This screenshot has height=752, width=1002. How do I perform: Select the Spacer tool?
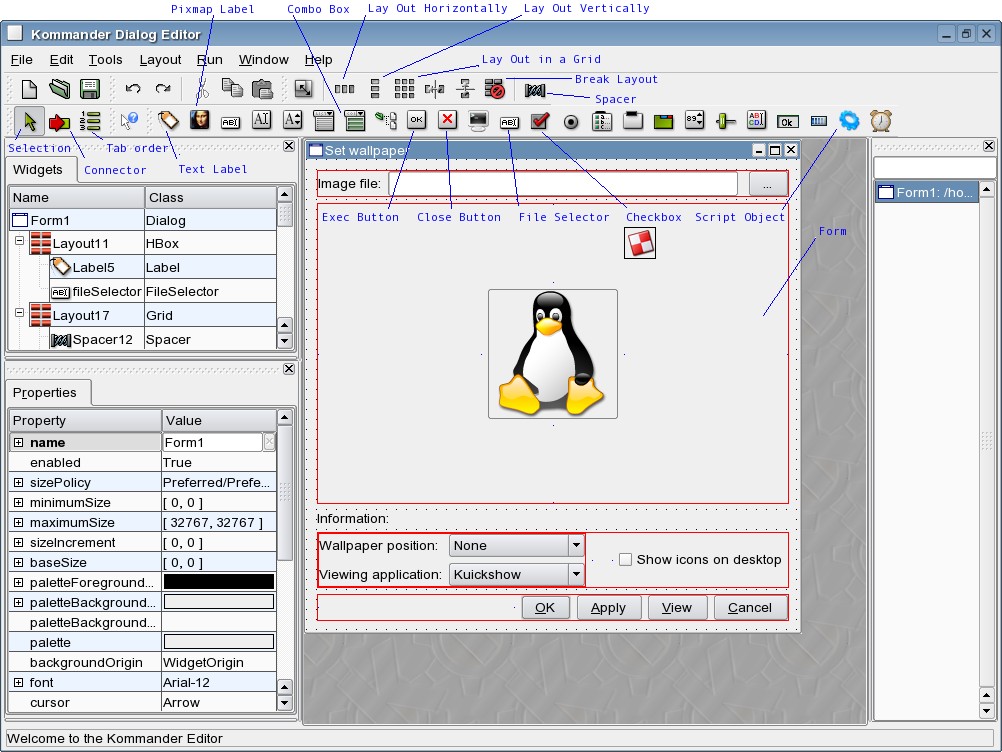535,90
